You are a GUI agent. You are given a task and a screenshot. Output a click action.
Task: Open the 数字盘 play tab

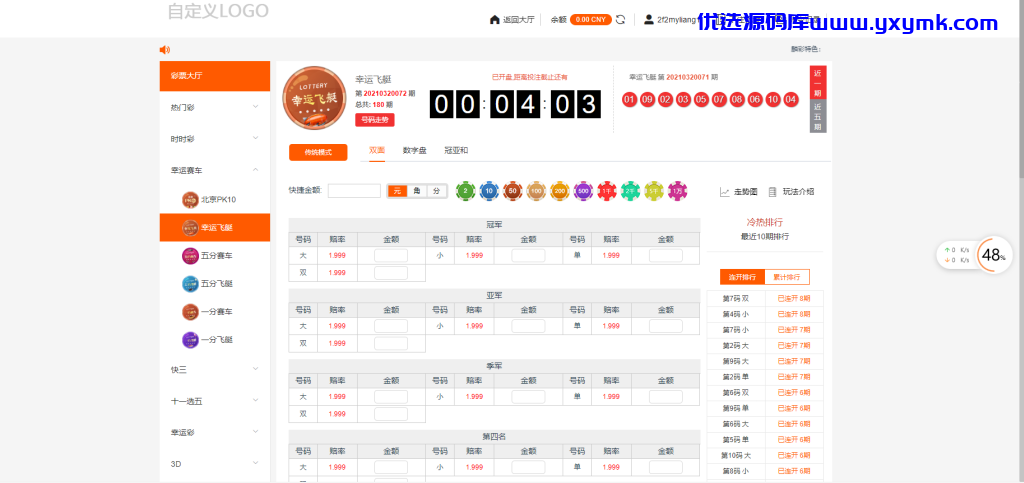415,150
